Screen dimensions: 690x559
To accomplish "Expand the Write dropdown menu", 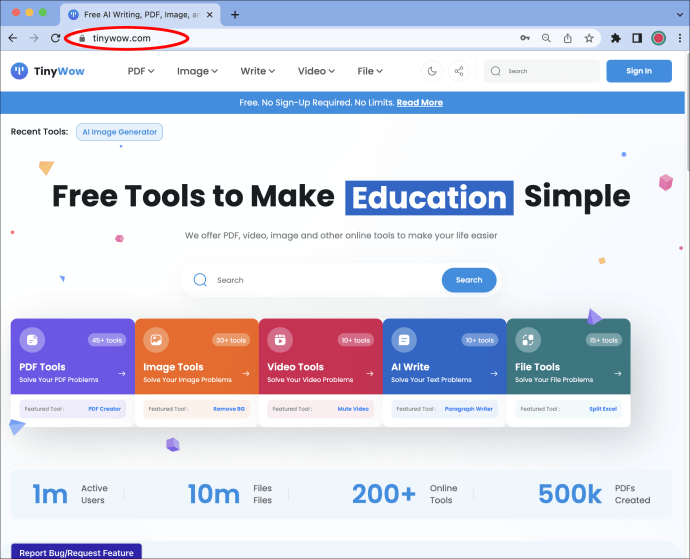I will click(257, 71).
